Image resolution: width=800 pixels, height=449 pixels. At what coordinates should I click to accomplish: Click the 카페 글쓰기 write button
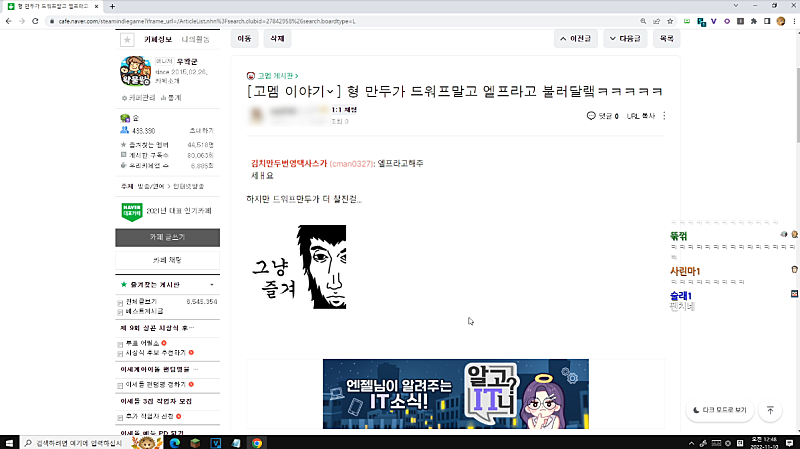167,238
